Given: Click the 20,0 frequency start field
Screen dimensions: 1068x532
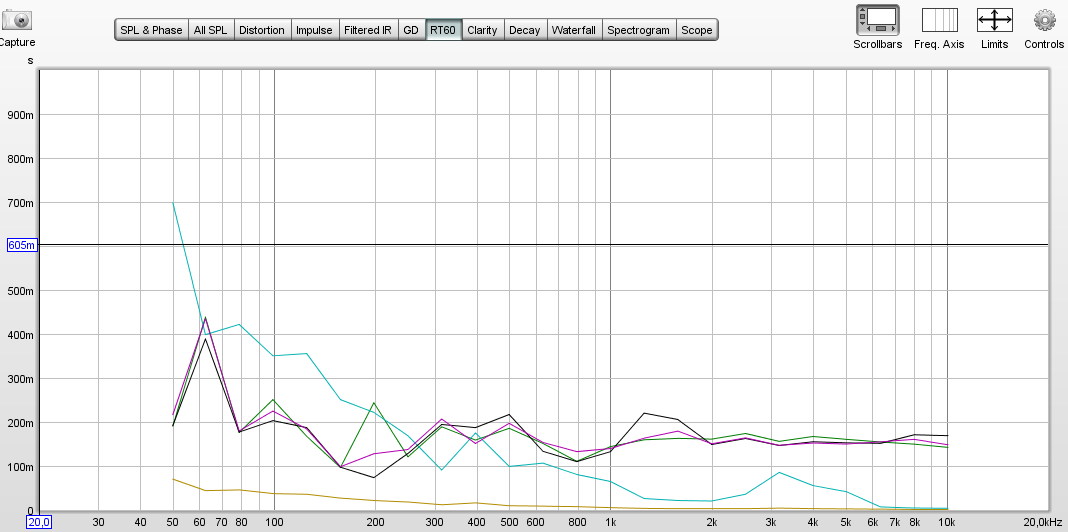Looking at the screenshot, I should [38, 522].
